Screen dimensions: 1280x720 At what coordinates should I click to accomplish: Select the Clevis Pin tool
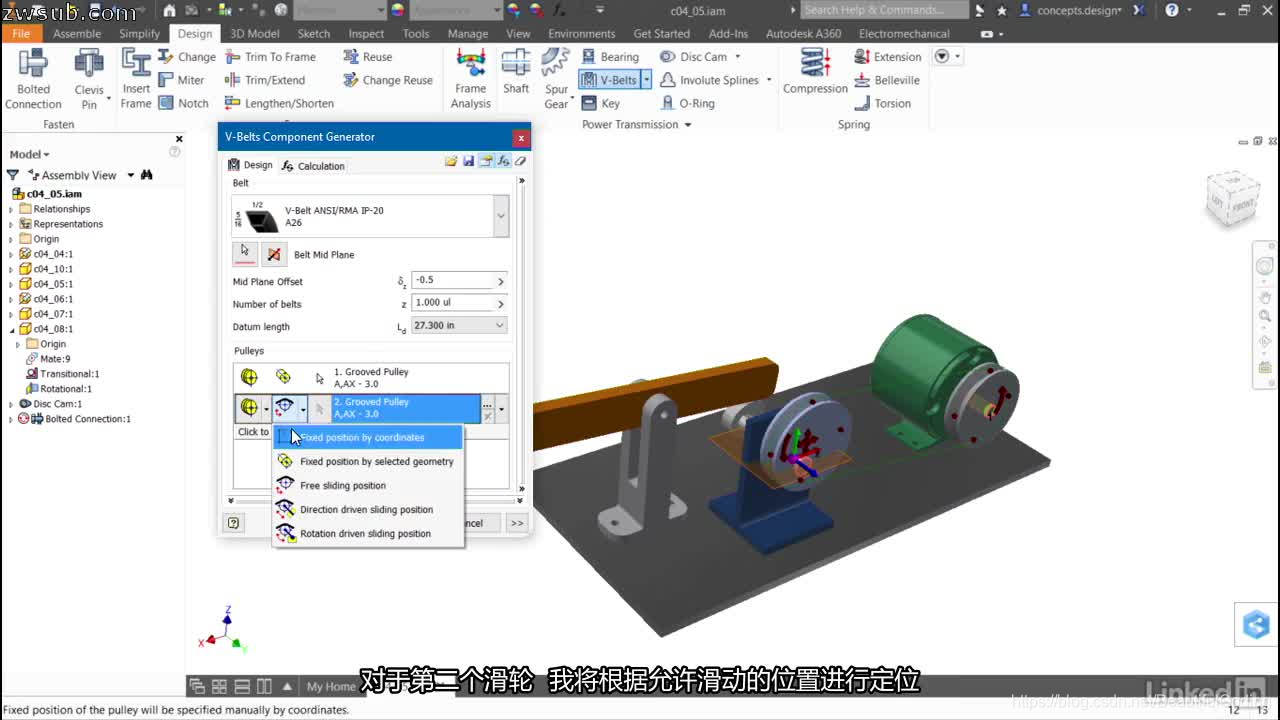tap(89, 79)
